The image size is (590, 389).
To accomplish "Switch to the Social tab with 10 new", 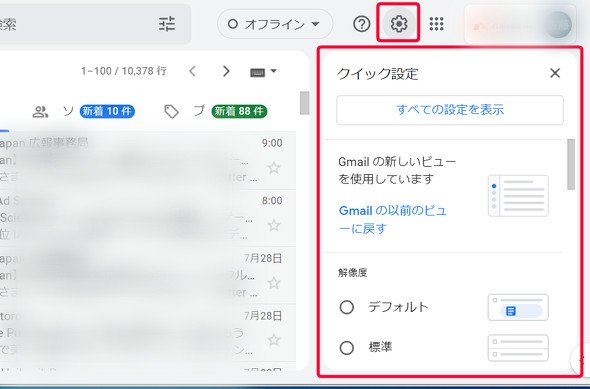I will coord(84,111).
